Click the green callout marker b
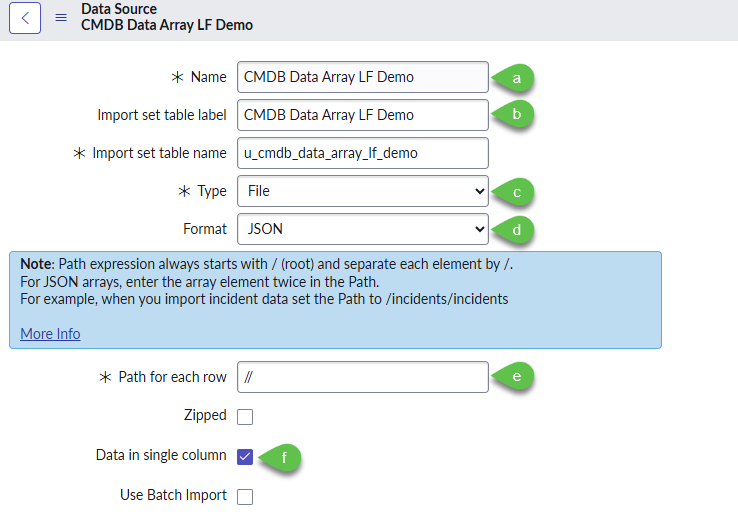Image resolution: width=738 pixels, height=527 pixels. [x=516, y=115]
